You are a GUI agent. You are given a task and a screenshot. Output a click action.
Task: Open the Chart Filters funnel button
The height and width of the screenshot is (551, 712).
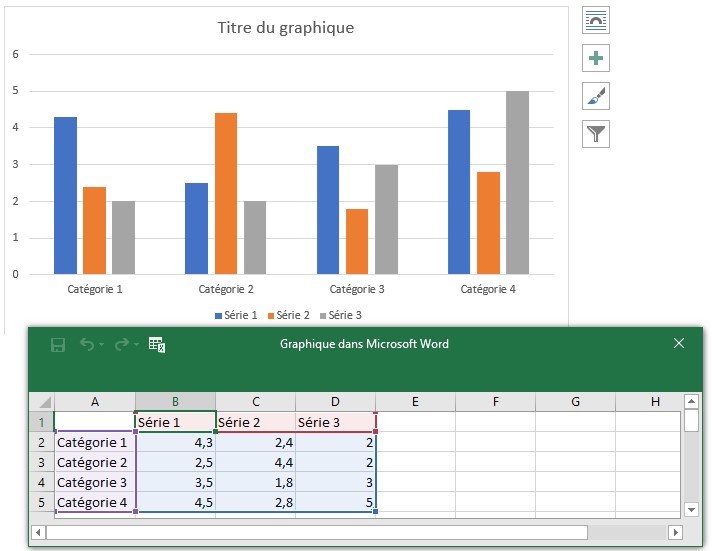[x=596, y=134]
